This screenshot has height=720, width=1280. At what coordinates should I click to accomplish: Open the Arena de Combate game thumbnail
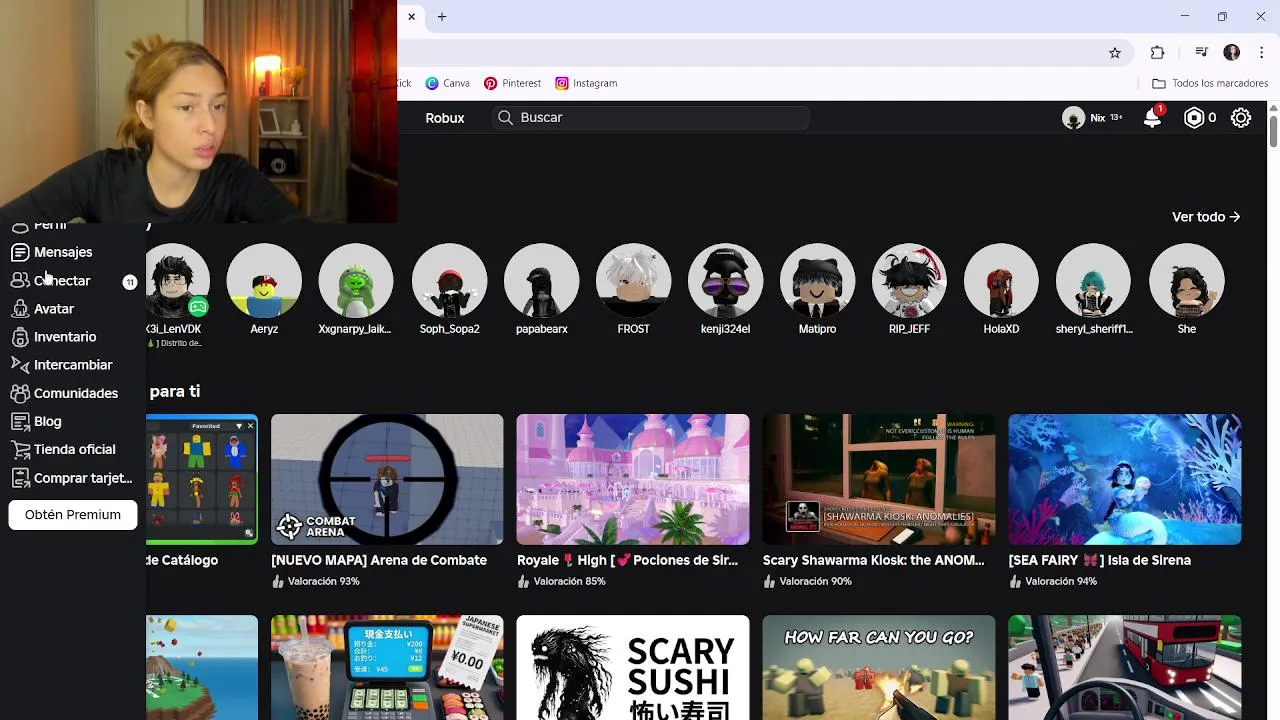click(x=387, y=479)
